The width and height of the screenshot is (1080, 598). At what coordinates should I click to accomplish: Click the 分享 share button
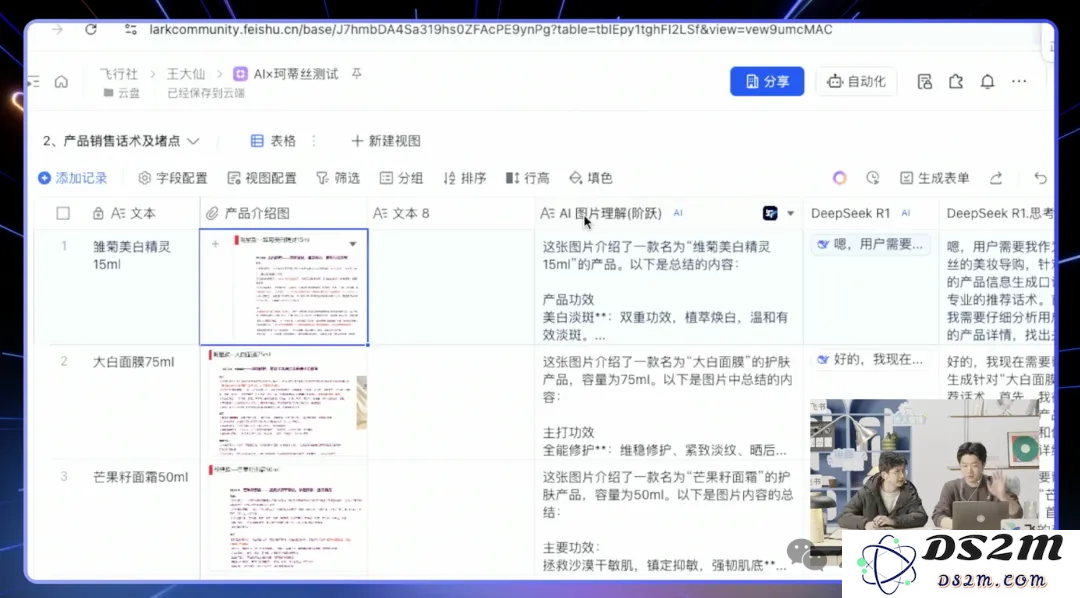click(767, 81)
